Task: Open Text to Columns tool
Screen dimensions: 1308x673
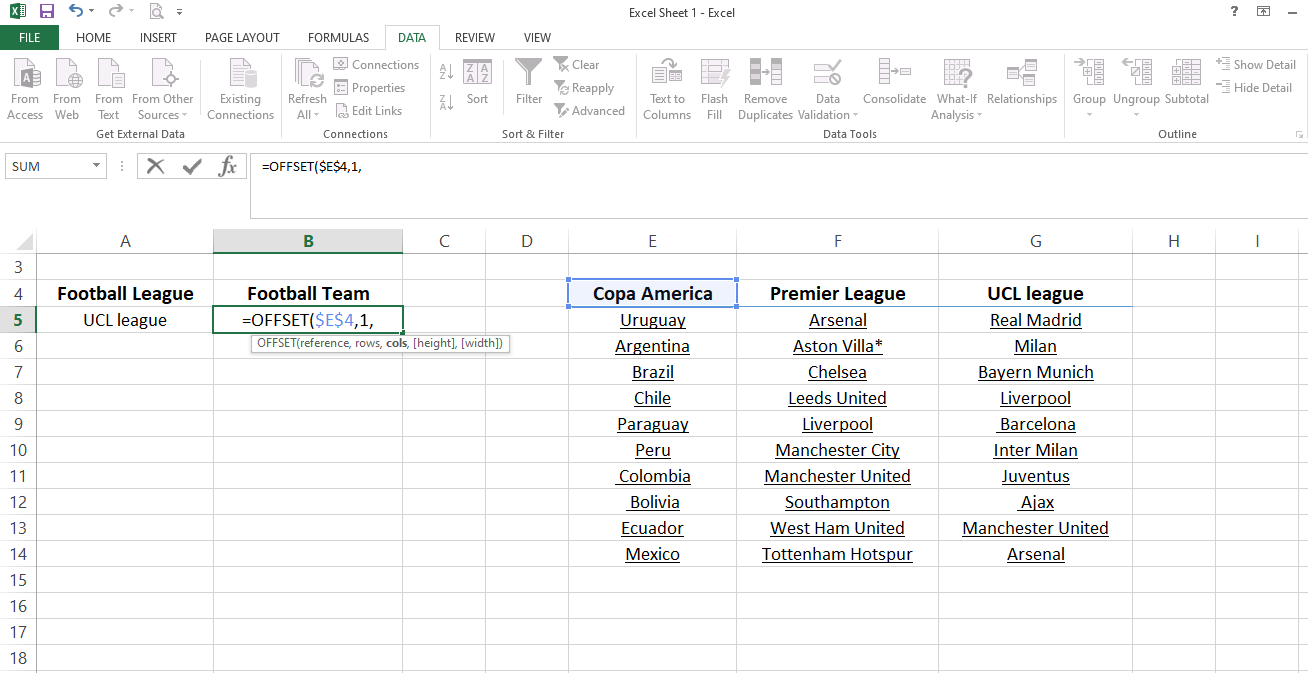Action: (667, 74)
